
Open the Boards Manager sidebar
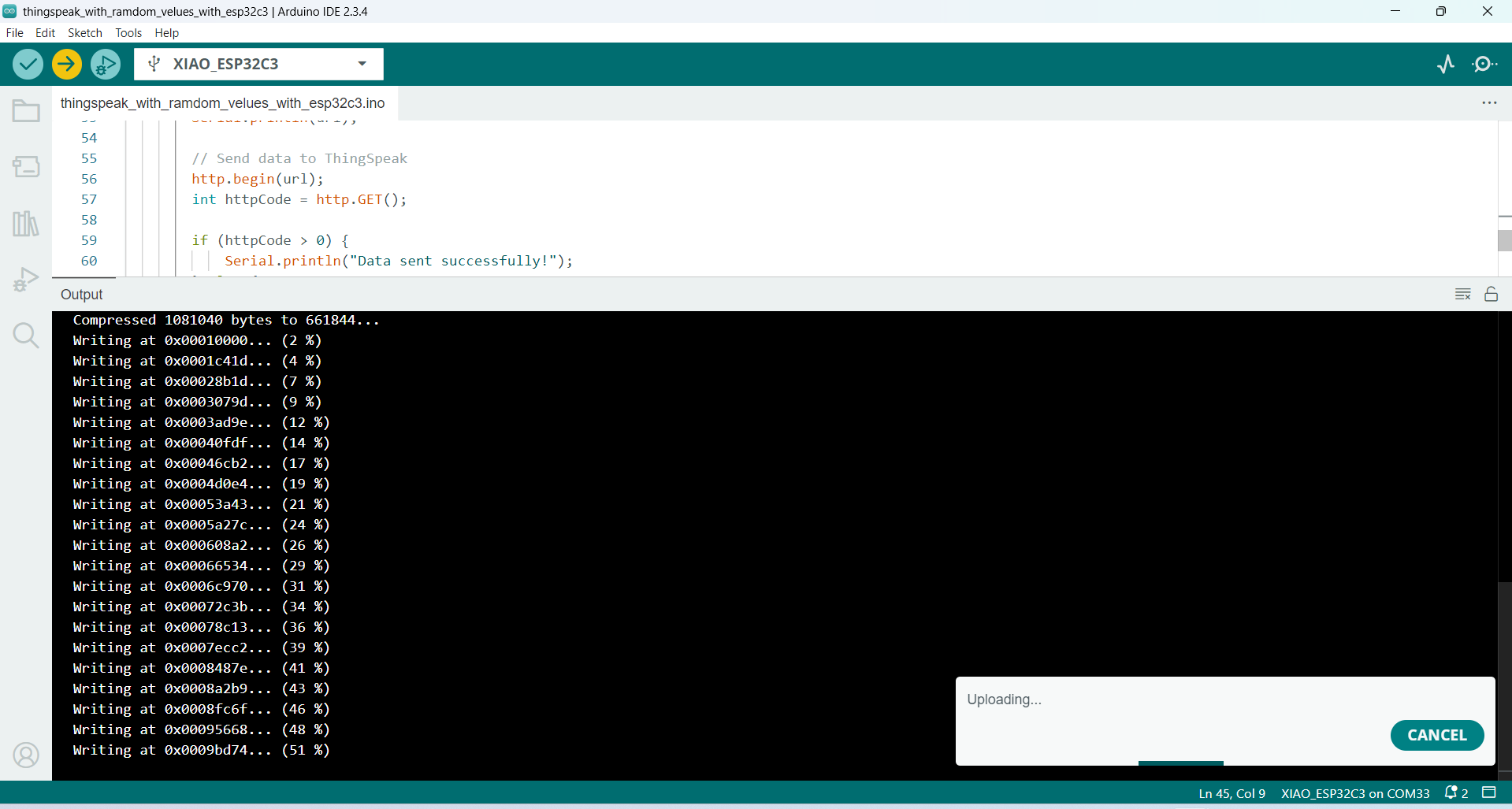(x=26, y=166)
